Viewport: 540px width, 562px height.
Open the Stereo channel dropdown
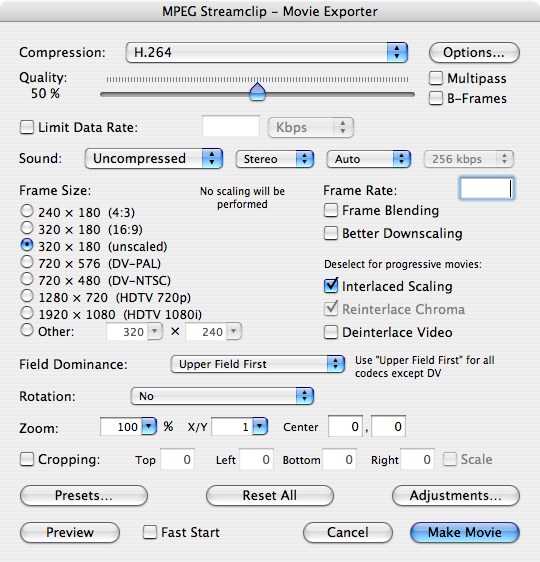(274, 159)
